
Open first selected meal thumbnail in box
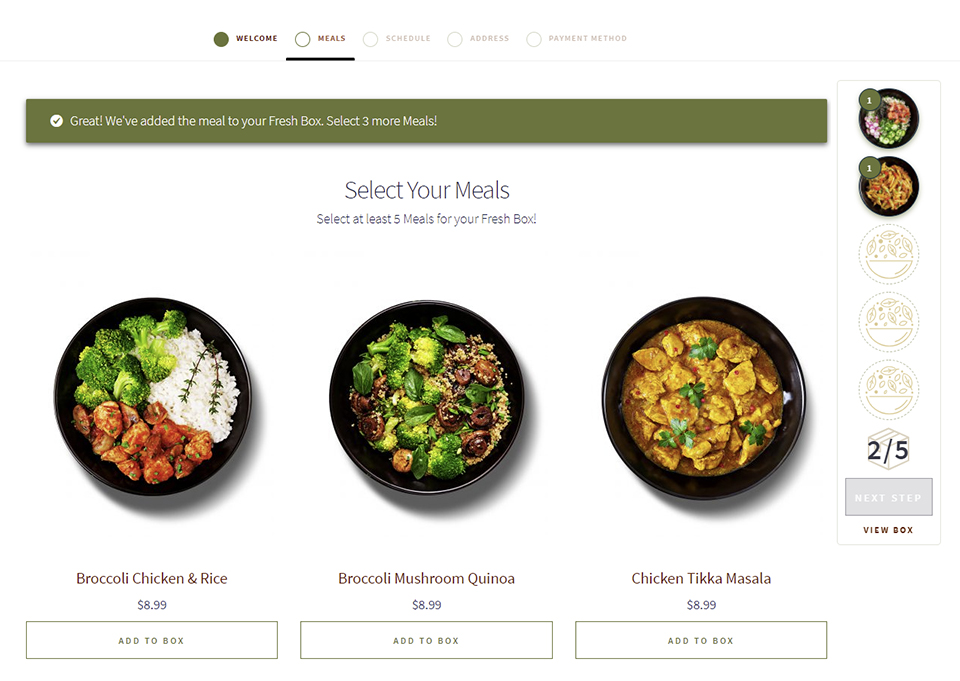pos(889,119)
